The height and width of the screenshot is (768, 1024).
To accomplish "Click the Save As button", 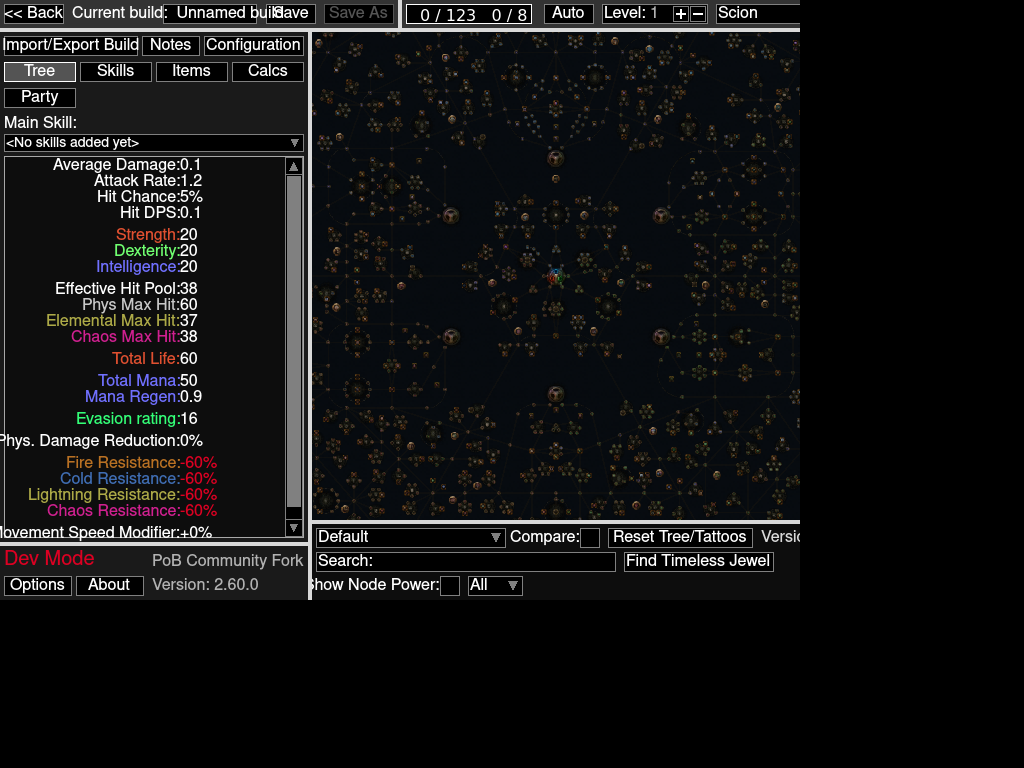I will click(x=359, y=13).
